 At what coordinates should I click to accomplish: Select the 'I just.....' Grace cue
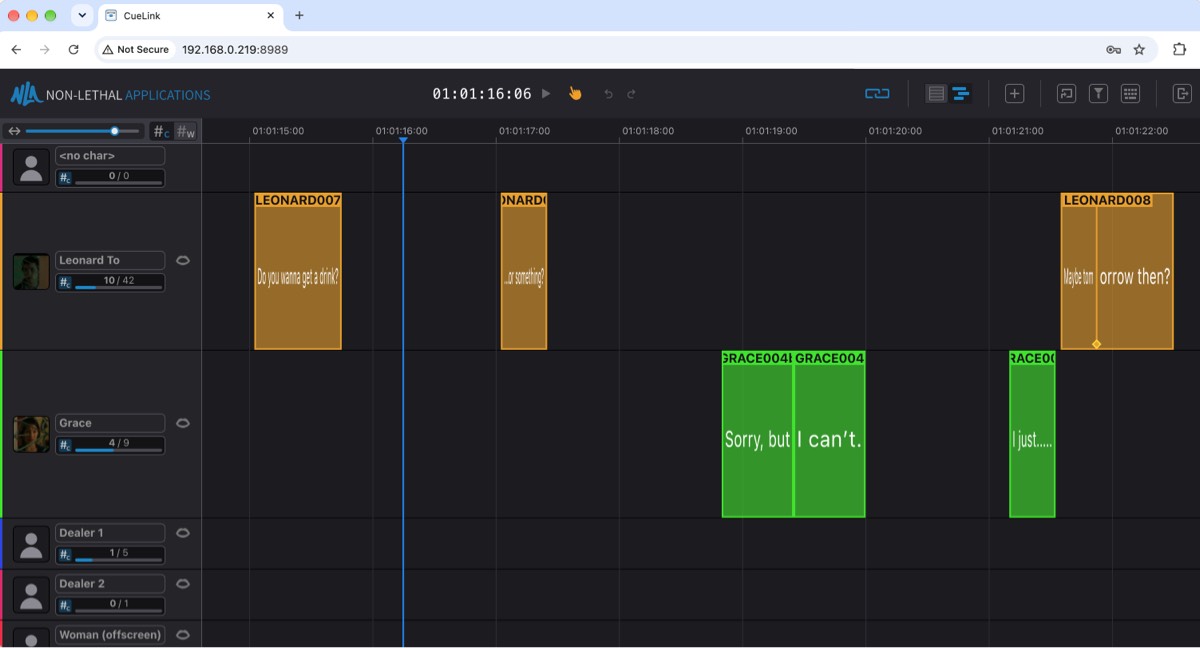tap(1032, 434)
